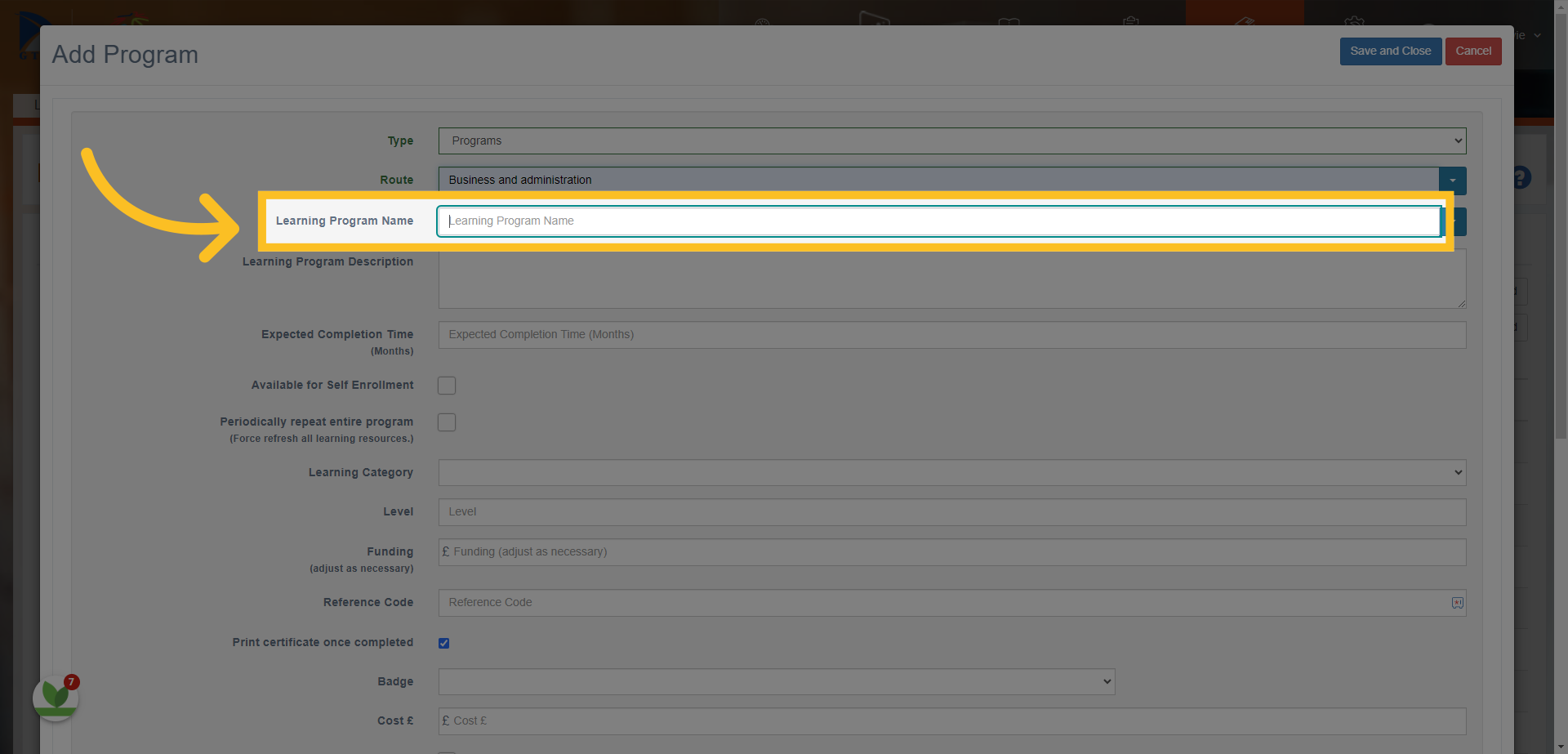Click the Funding amount field
The image size is (1568, 754).
[952, 552]
